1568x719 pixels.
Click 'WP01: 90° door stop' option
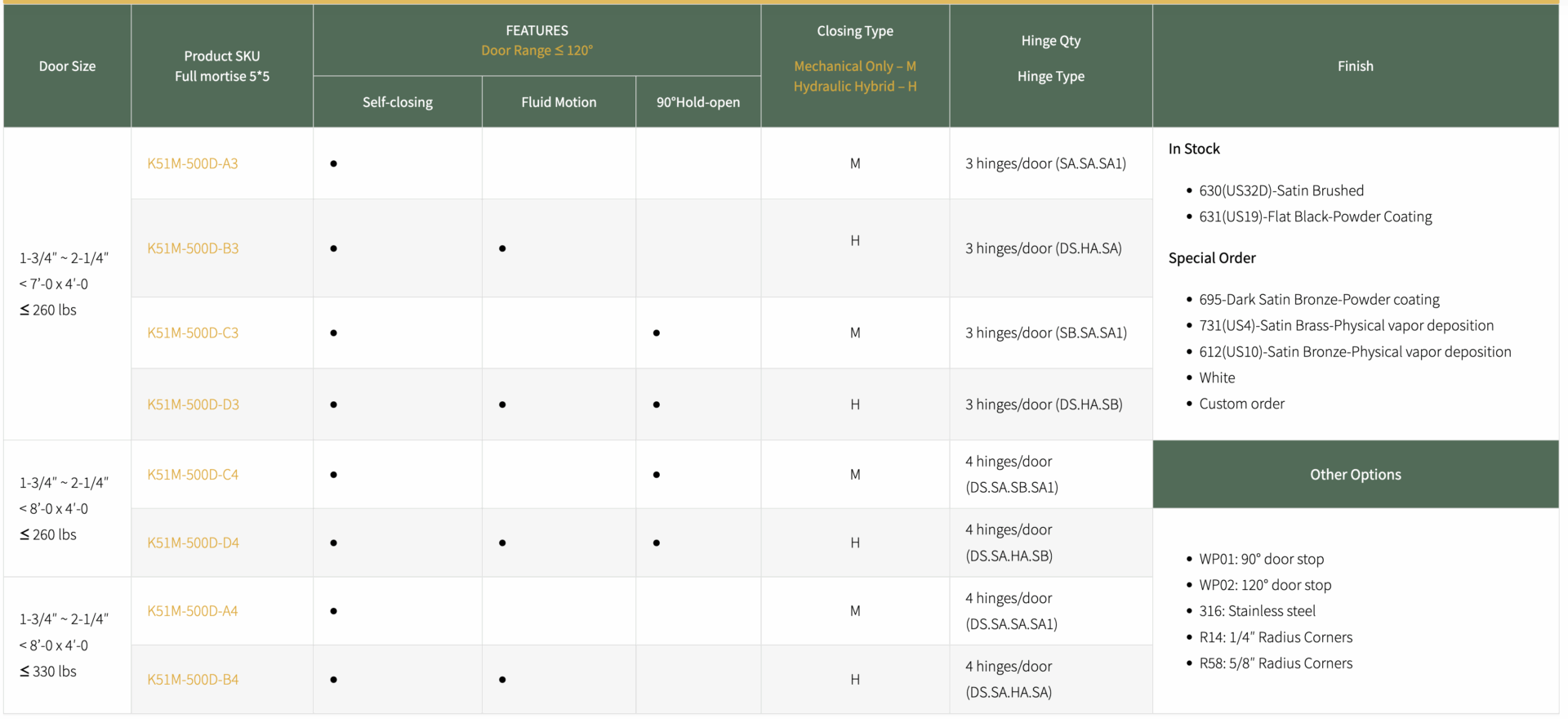pos(1262,560)
